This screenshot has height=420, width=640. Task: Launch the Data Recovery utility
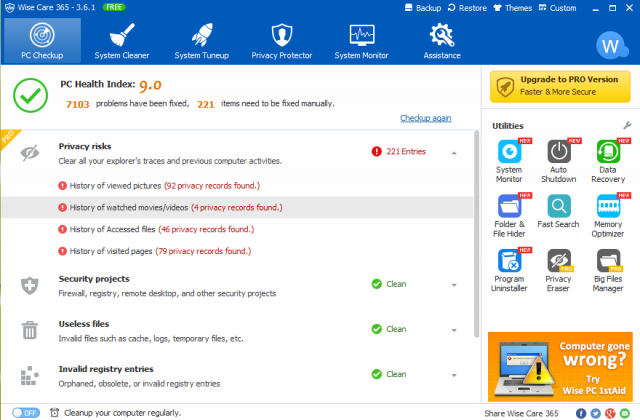pyautogui.click(x=608, y=161)
